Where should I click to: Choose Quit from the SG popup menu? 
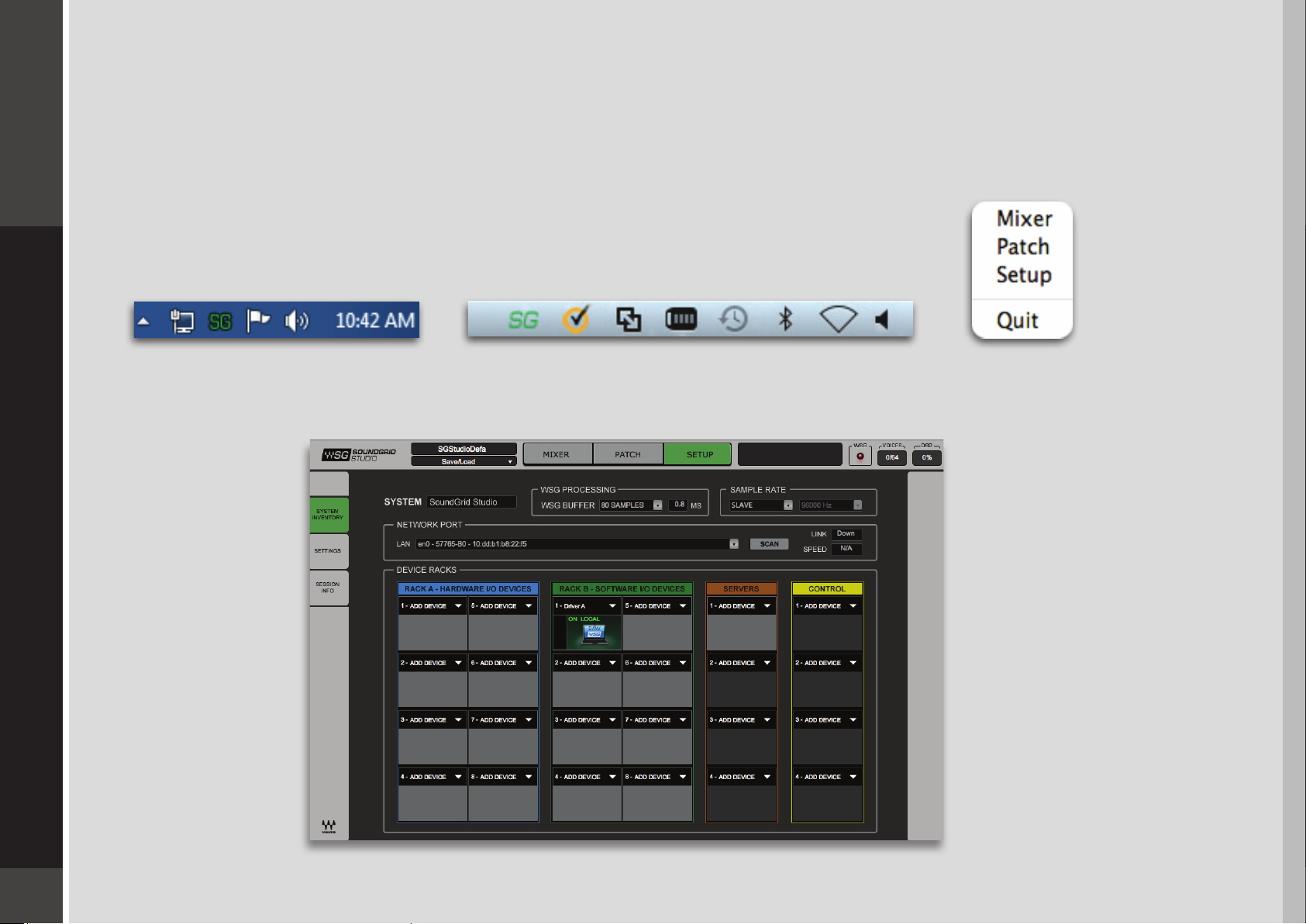point(1017,320)
